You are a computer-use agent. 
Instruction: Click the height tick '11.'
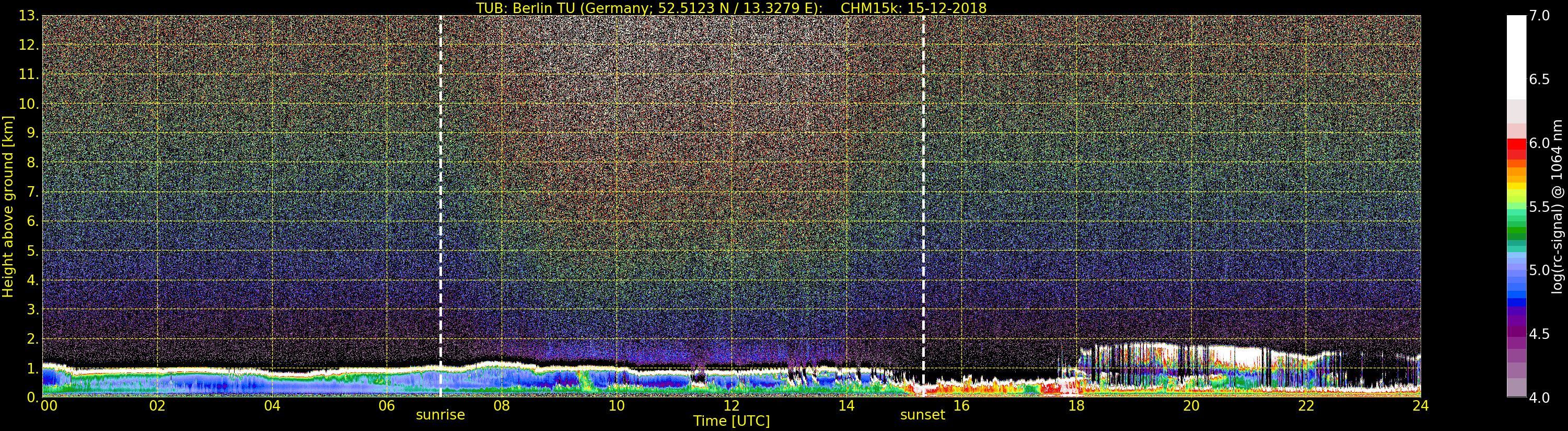29,74
